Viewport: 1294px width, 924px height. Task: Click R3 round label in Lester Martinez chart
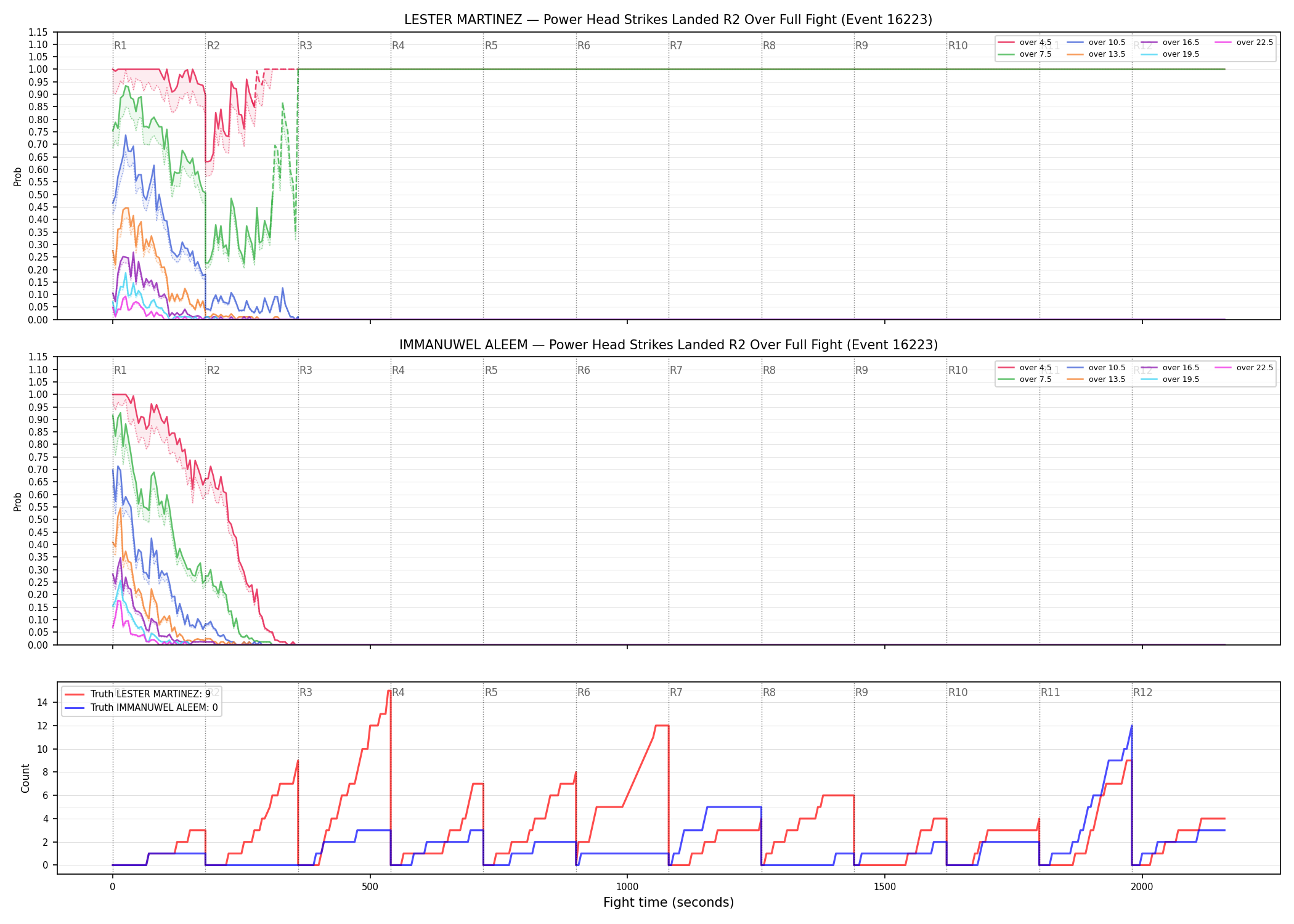point(306,46)
